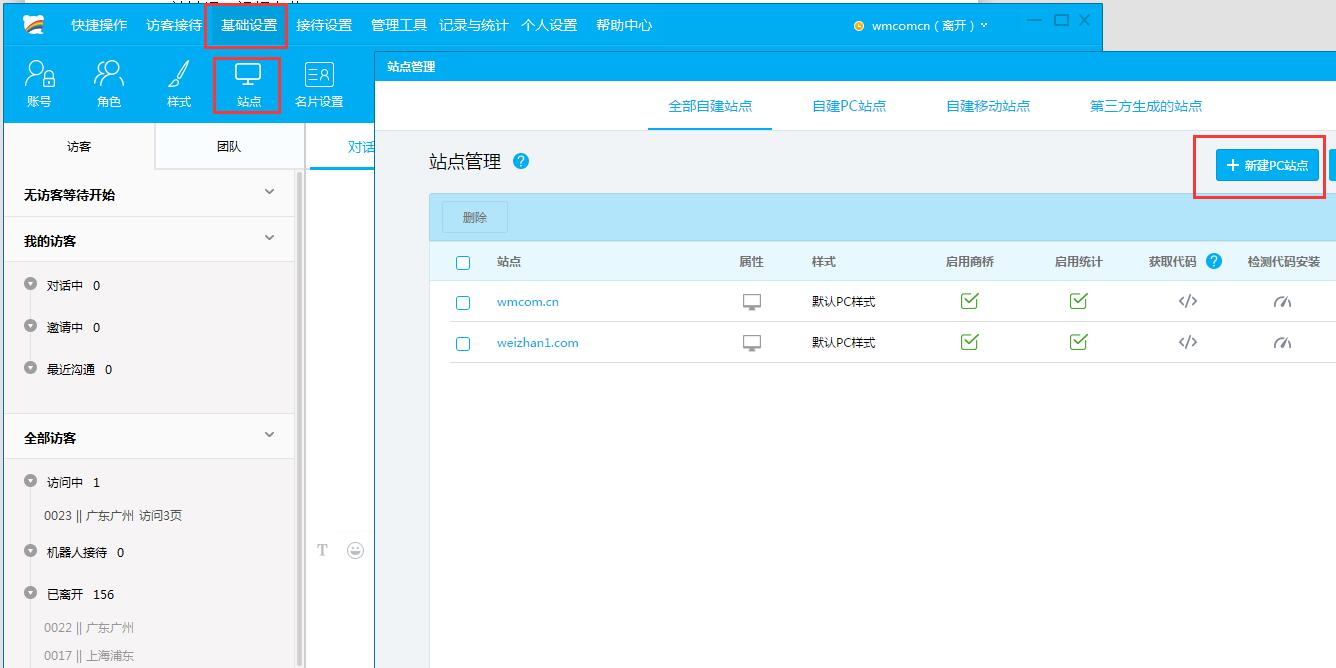Tick the checkbox next to wmcom.cn
The width and height of the screenshot is (1336, 668).
click(463, 302)
